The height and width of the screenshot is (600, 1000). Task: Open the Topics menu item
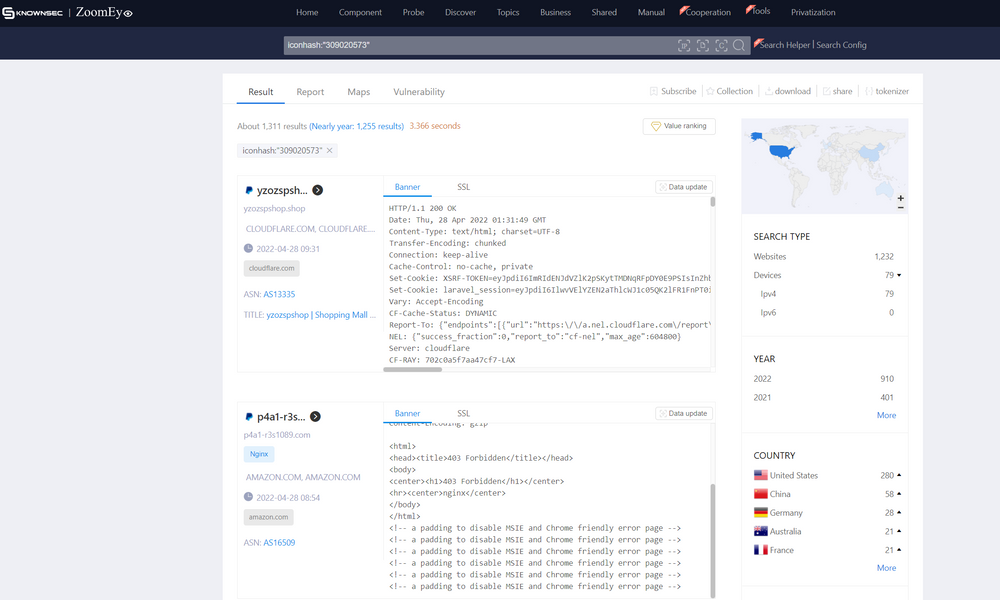pos(508,12)
